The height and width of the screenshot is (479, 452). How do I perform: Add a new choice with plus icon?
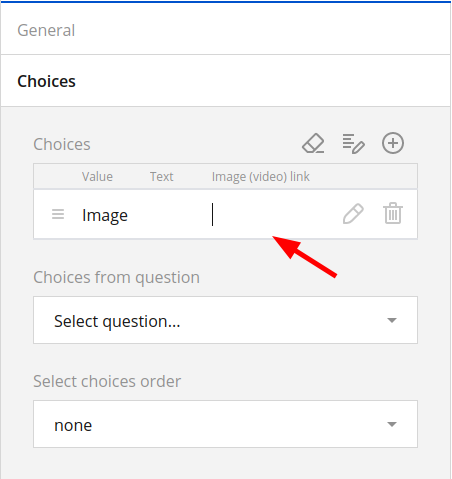click(x=393, y=143)
